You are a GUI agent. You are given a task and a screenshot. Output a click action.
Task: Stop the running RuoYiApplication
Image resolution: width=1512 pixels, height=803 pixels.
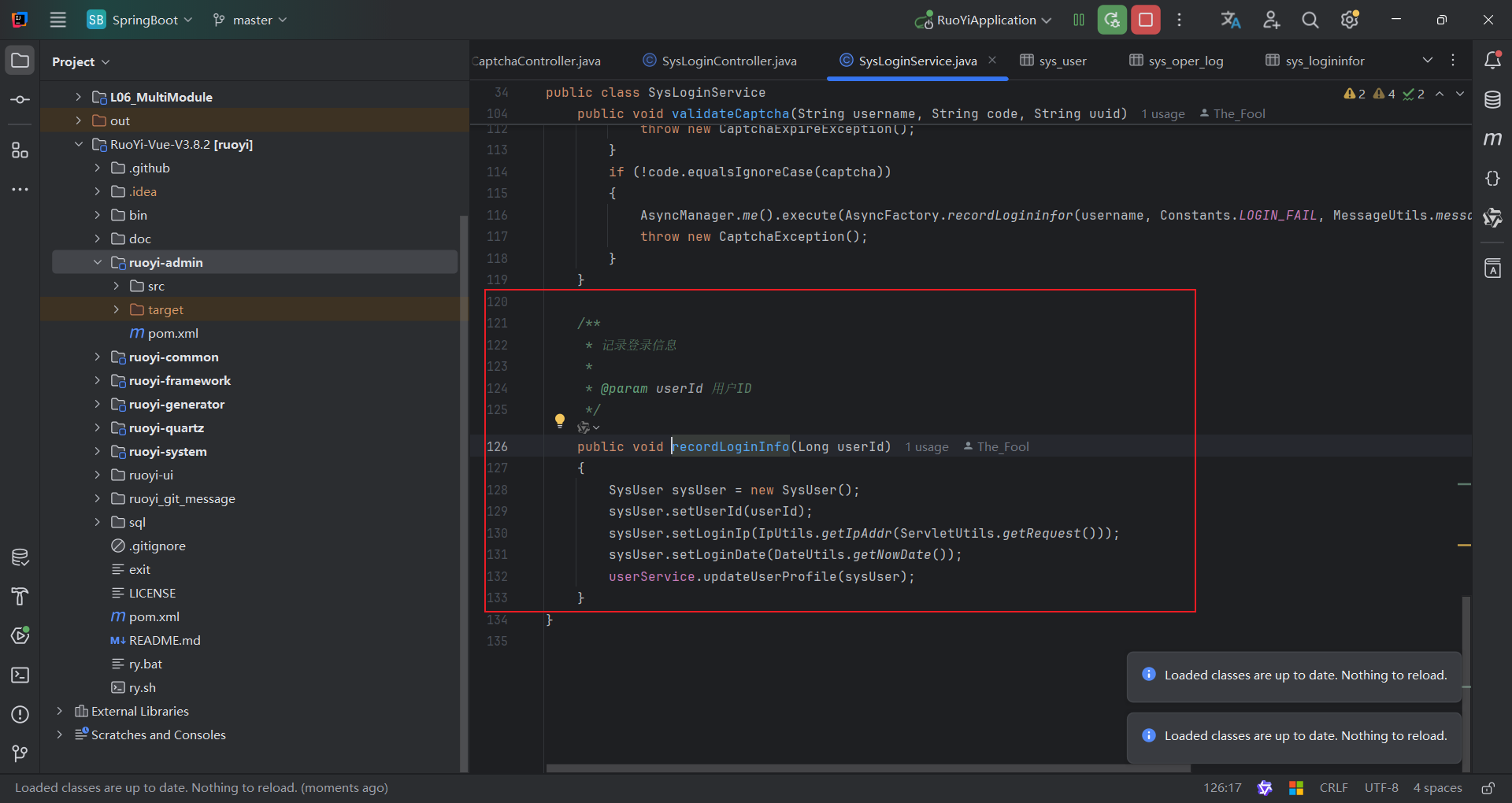coord(1146,20)
